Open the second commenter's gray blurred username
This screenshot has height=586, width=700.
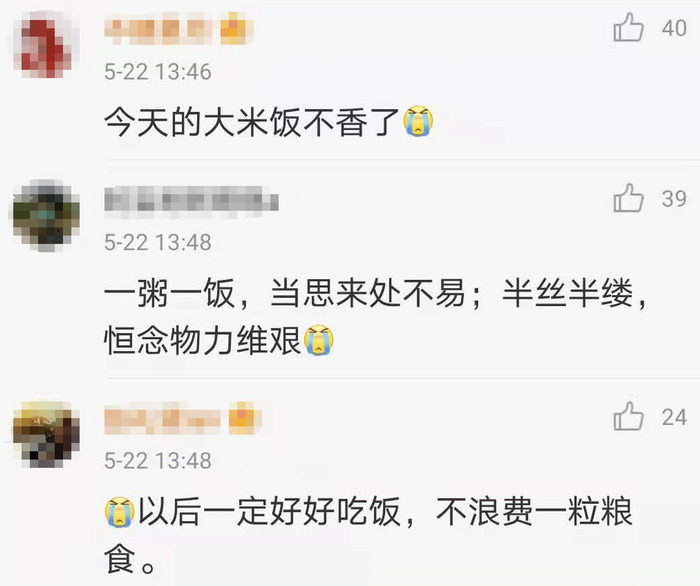click(192, 199)
